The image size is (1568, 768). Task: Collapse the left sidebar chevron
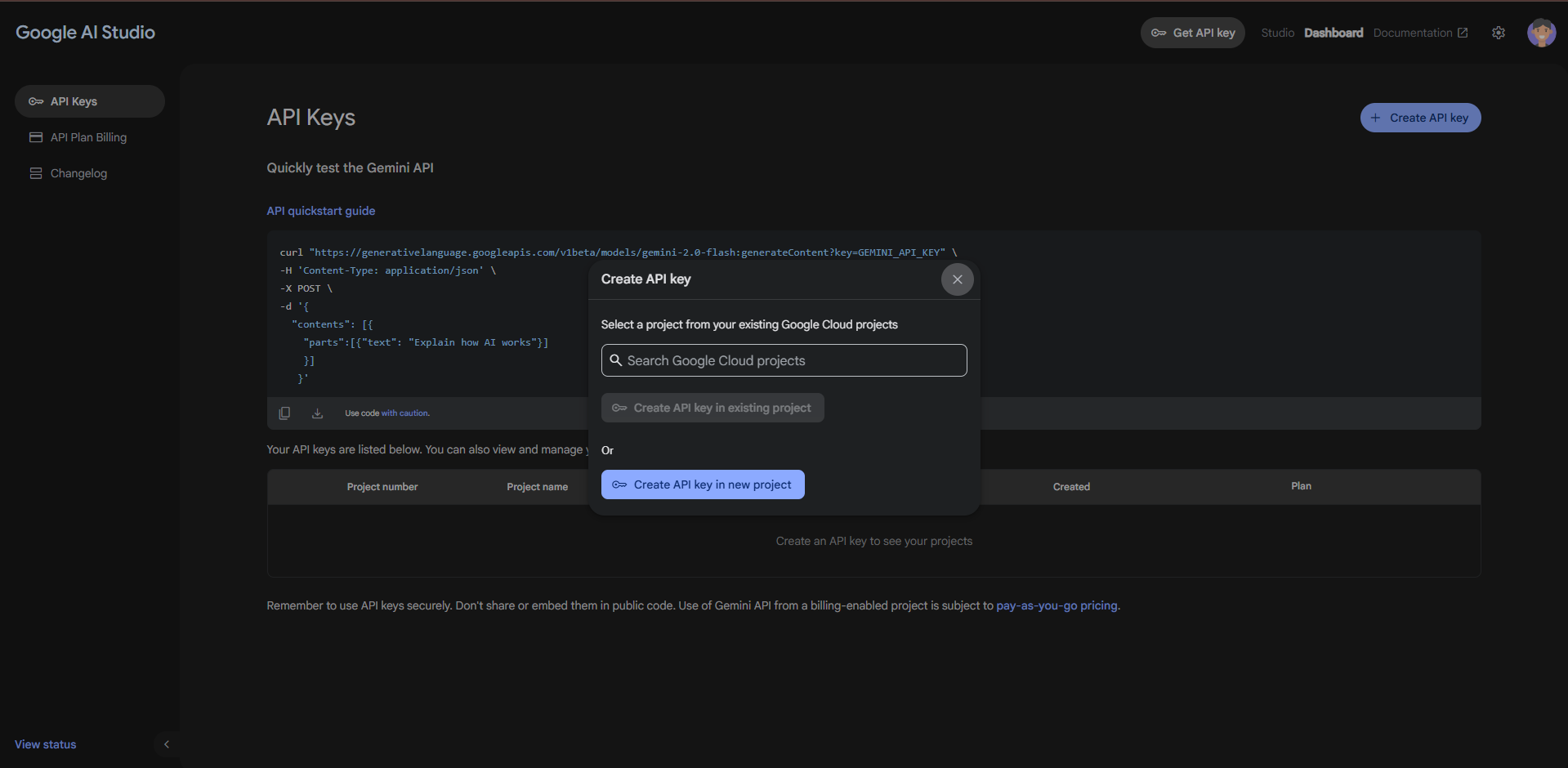[x=167, y=744]
